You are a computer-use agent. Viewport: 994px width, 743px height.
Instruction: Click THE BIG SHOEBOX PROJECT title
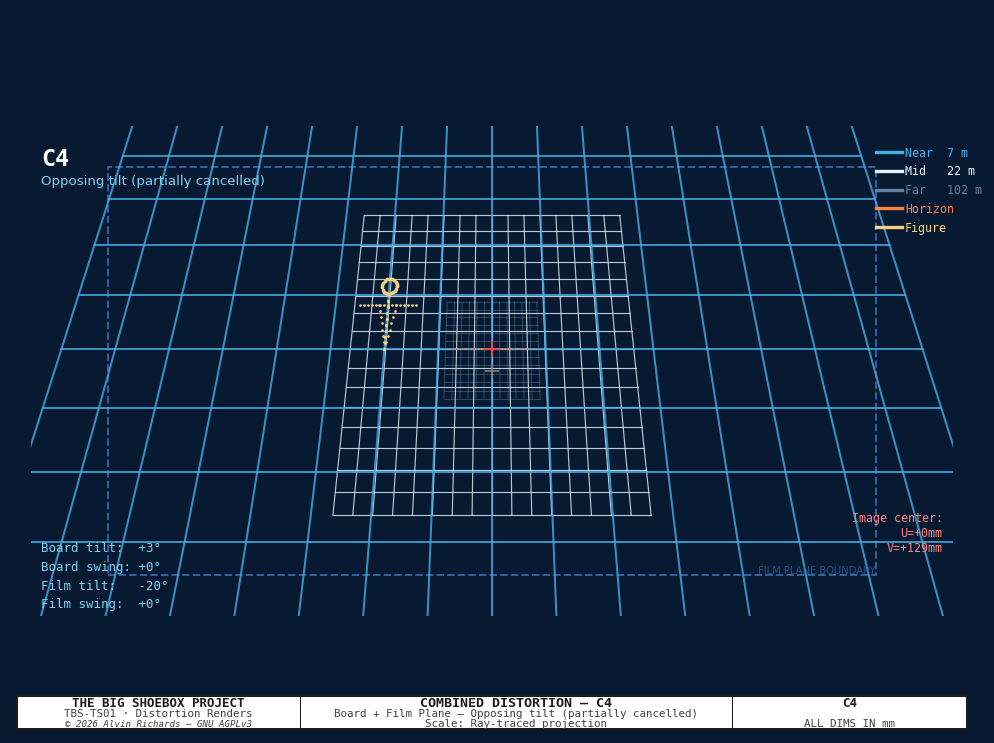click(x=158, y=702)
